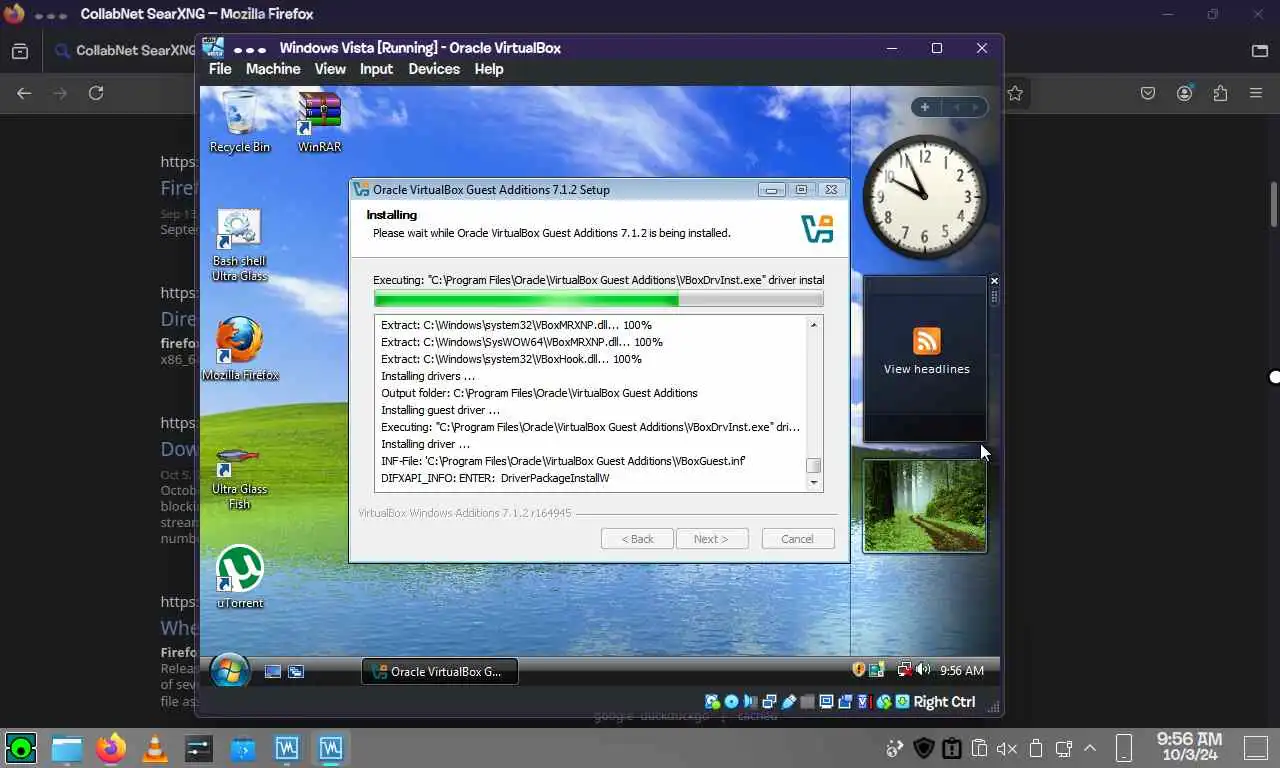Click the Firefox page vertical scrollbar

click(1274, 205)
